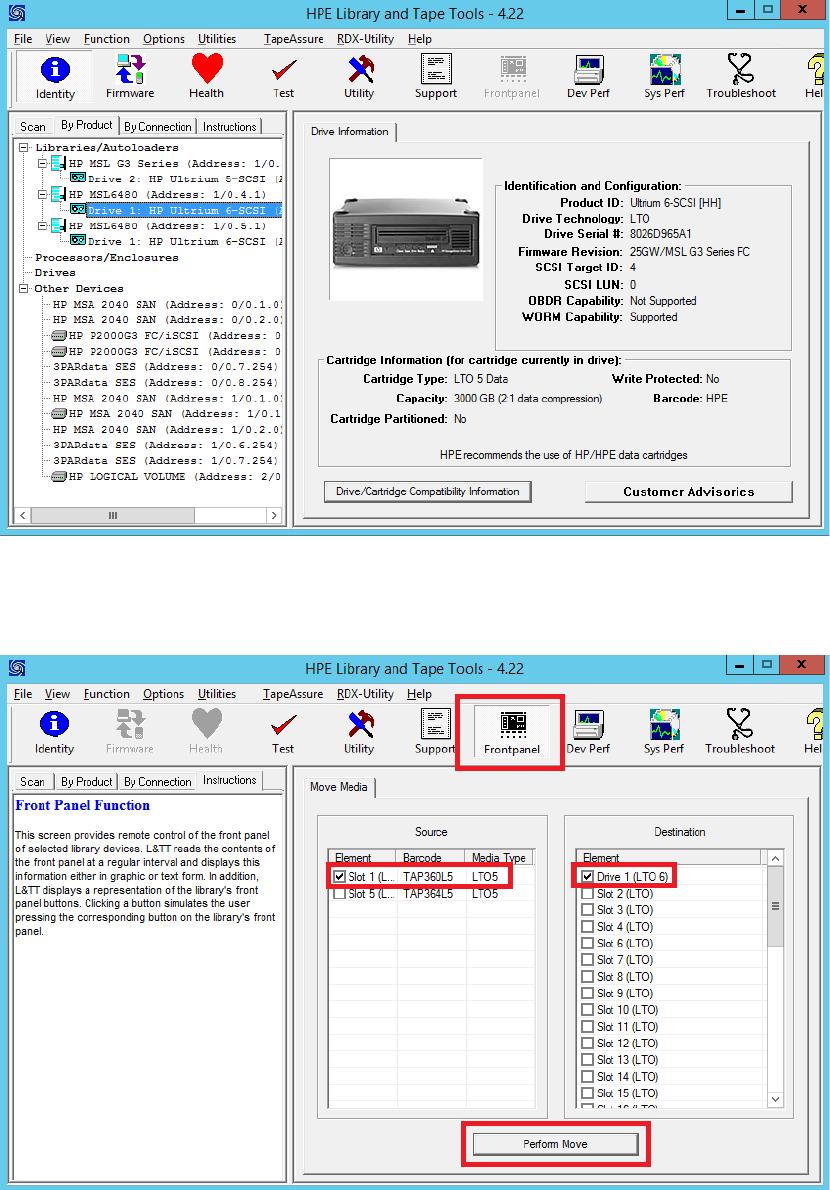This screenshot has height=1190, width=830.
Task: Click Media Type column header in Source list
Action: tap(499, 858)
